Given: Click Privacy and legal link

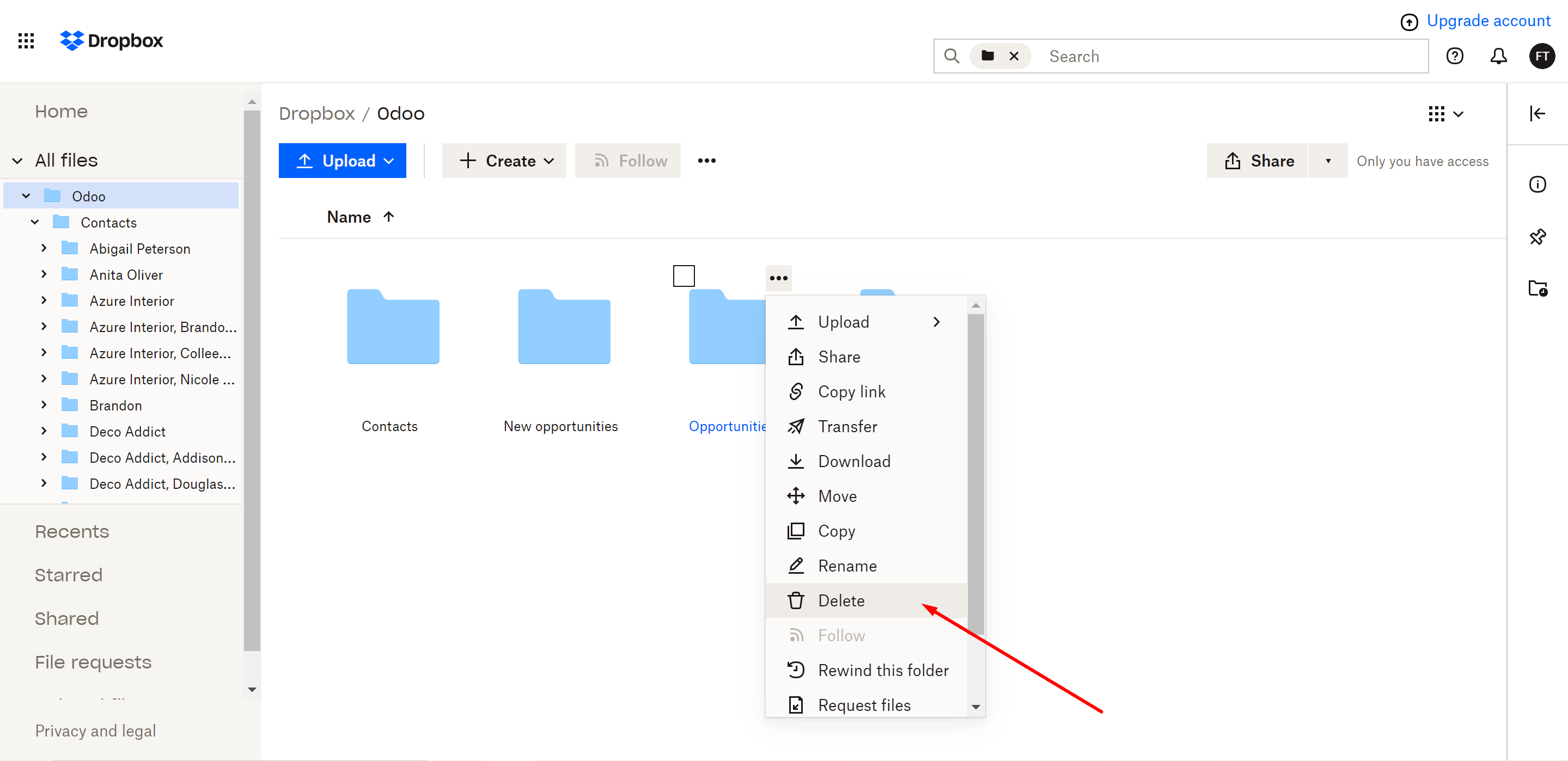Looking at the screenshot, I should (95, 731).
